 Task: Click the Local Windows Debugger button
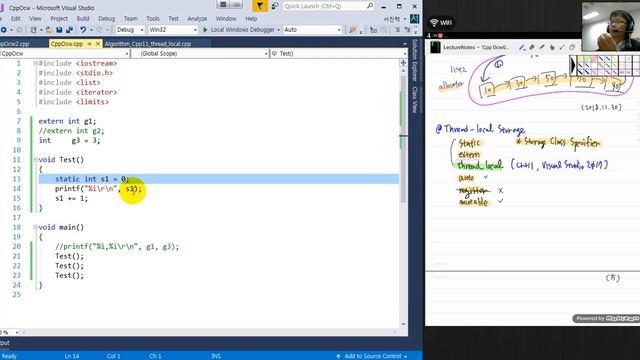[242, 30]
